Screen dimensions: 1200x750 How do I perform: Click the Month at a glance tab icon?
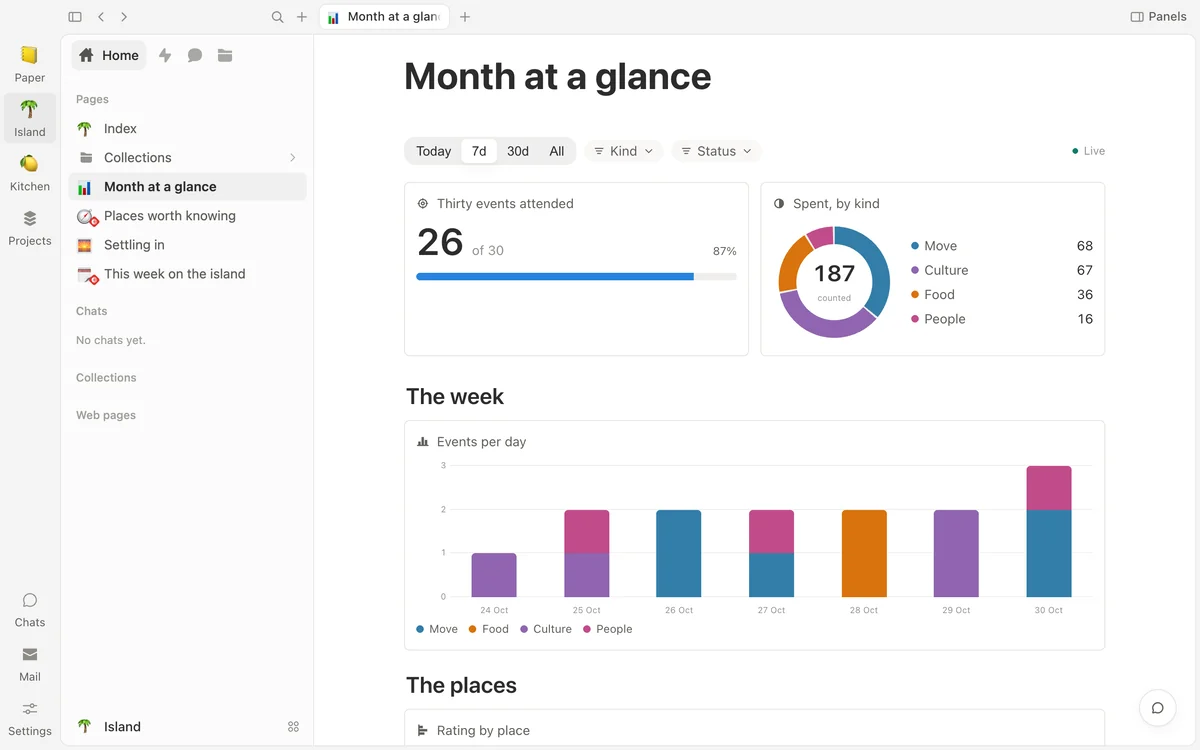tap(333, 17)
